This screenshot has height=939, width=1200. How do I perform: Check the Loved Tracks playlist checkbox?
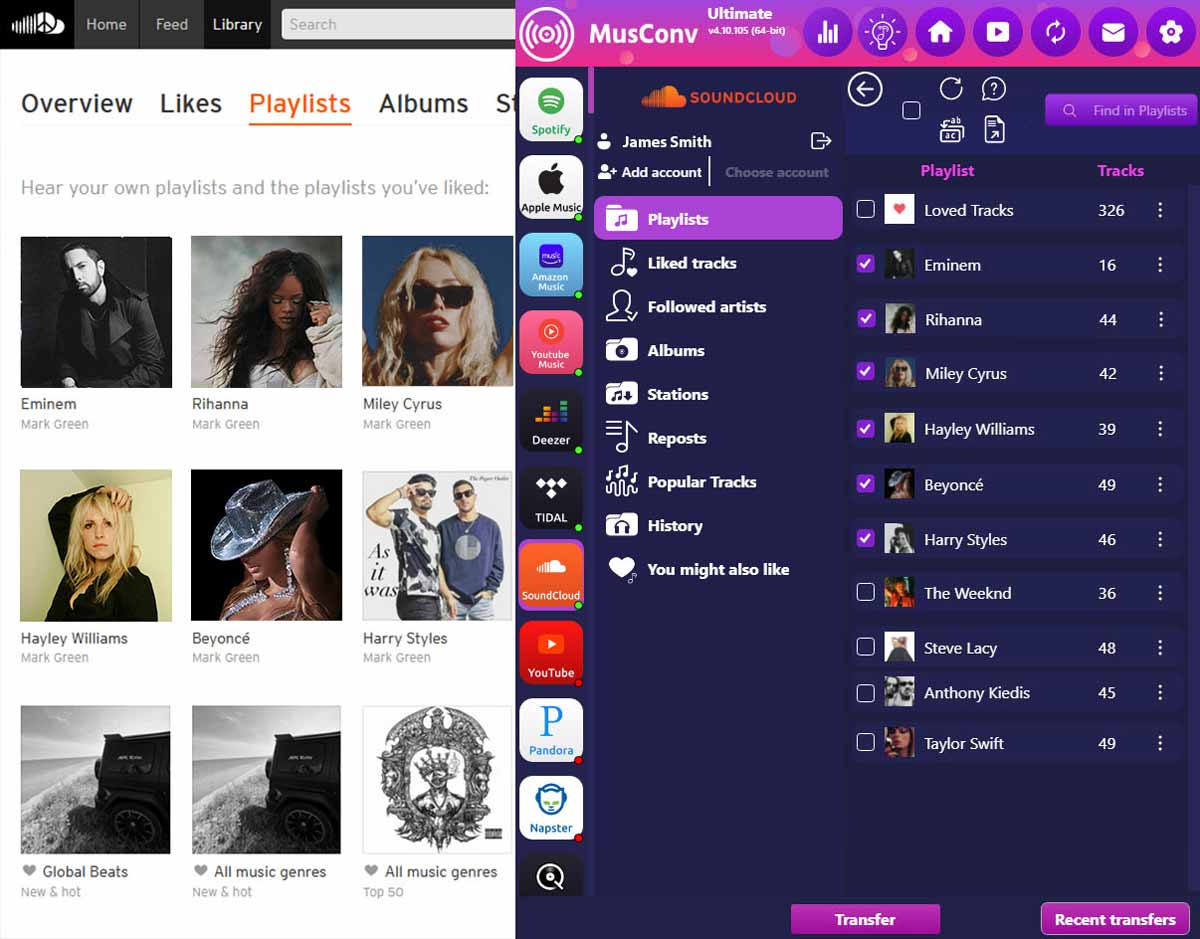865,210
